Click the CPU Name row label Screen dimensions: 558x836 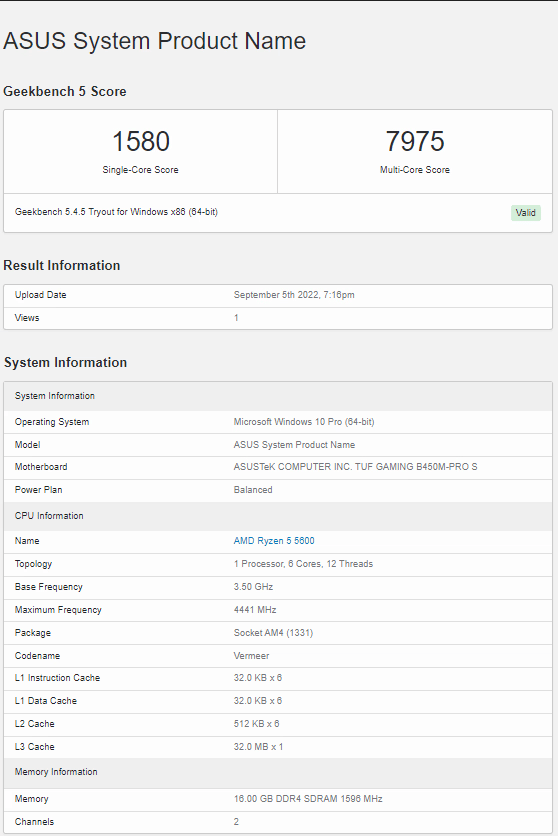pos(27,541)
